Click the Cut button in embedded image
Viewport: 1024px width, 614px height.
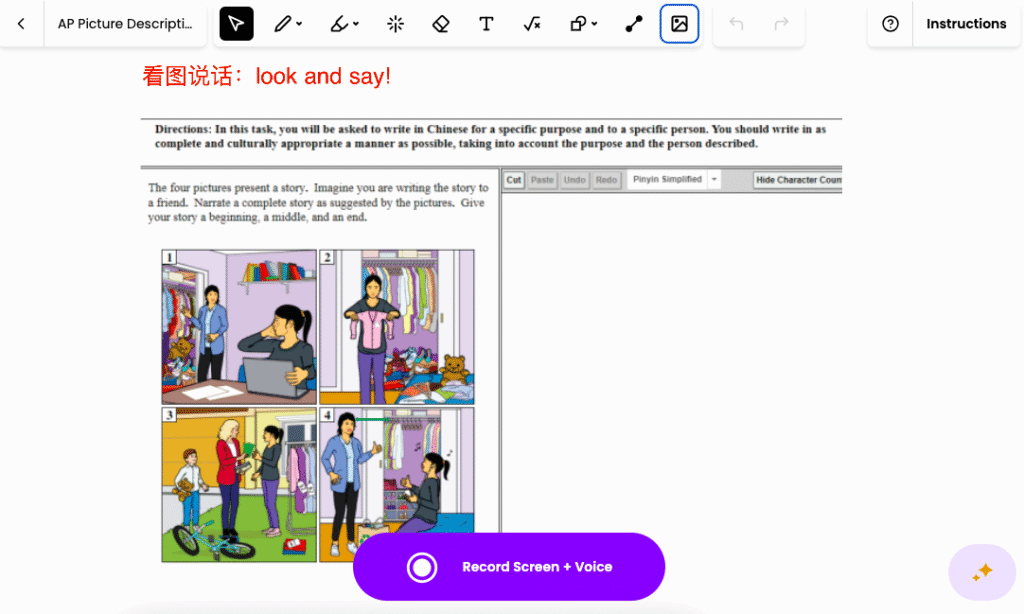point(514,180)
